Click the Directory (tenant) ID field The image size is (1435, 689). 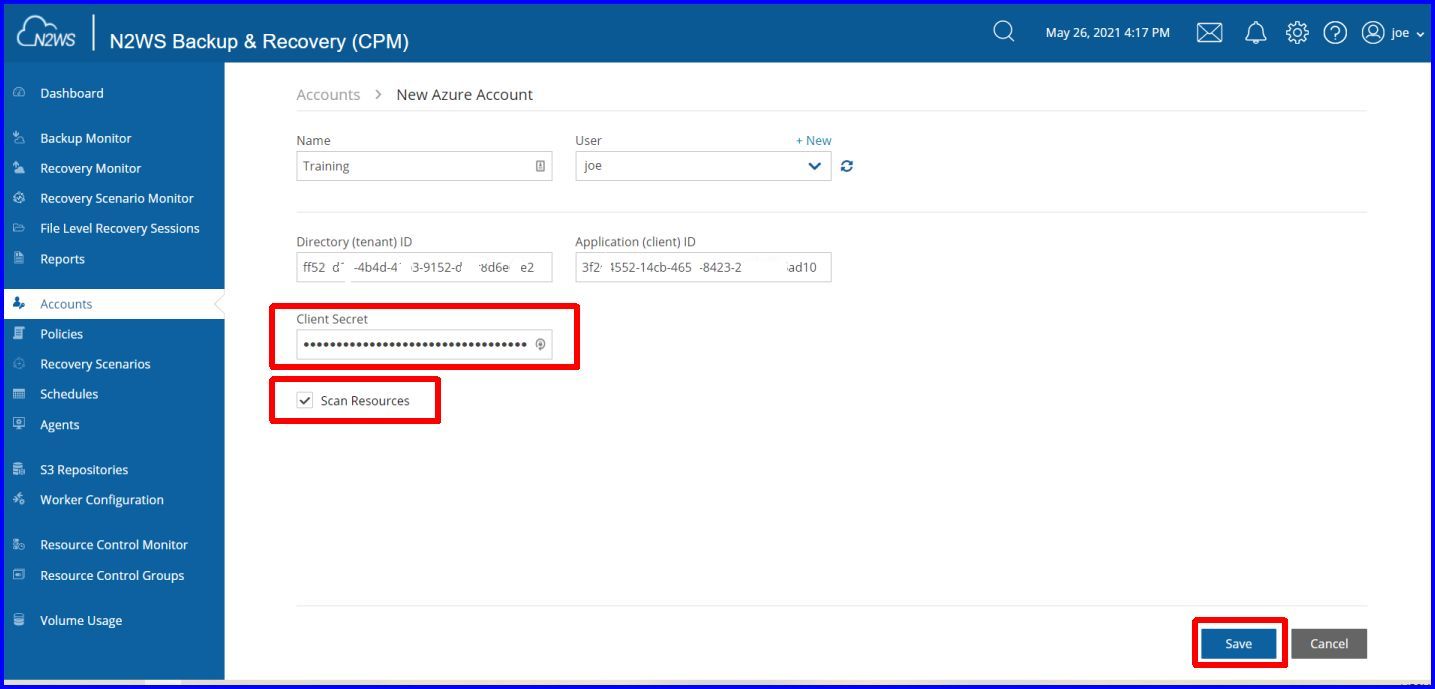pos(424,267)
